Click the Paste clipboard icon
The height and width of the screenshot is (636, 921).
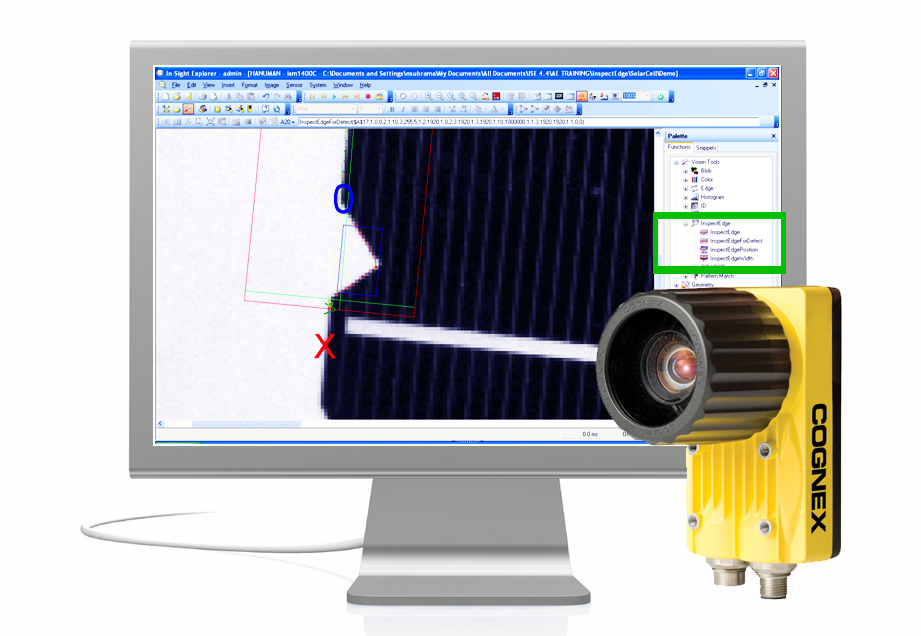(x=251, y=96)
